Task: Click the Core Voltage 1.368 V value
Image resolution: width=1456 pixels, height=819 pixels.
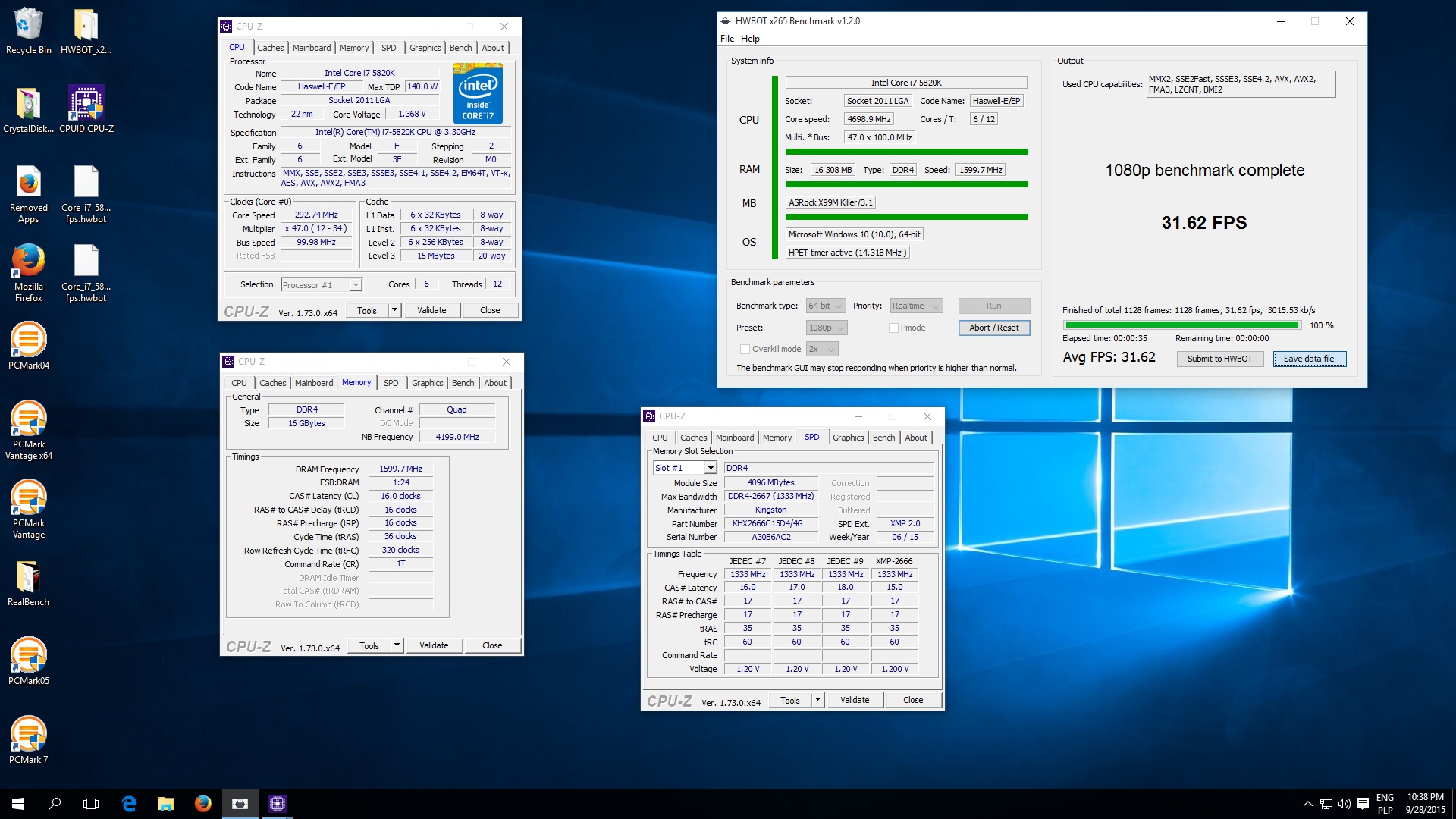Action: pyautogui.click(x=412, y=114)
